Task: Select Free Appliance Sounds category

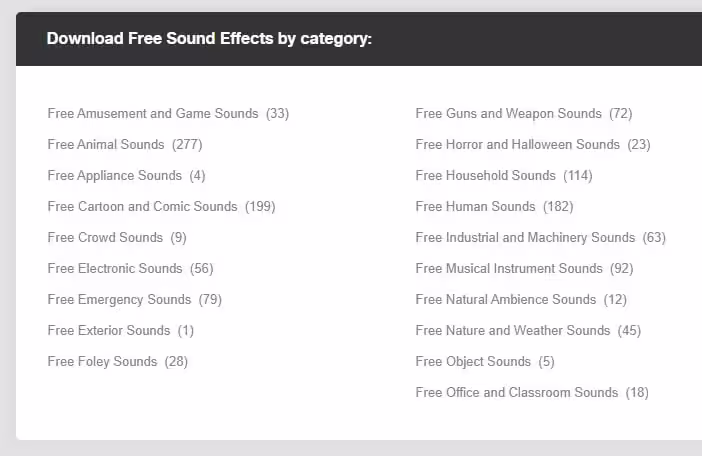Action: (x=115, y=176)
